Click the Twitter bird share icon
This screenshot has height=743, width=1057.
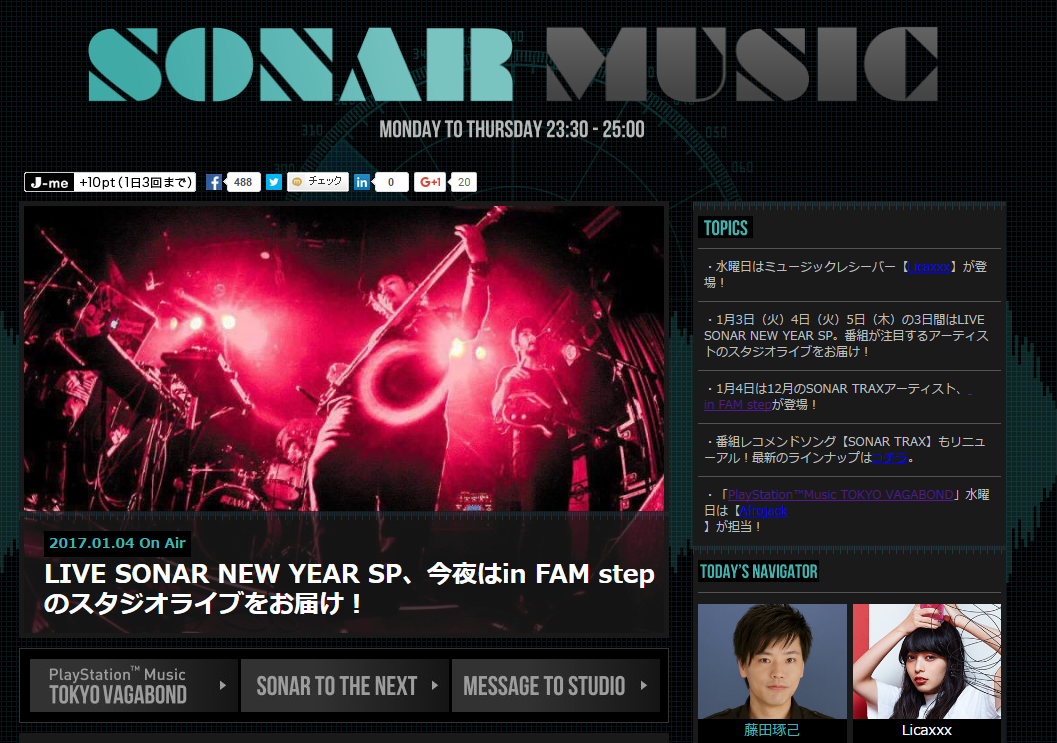pyautogui.click(x=274, y=182)
